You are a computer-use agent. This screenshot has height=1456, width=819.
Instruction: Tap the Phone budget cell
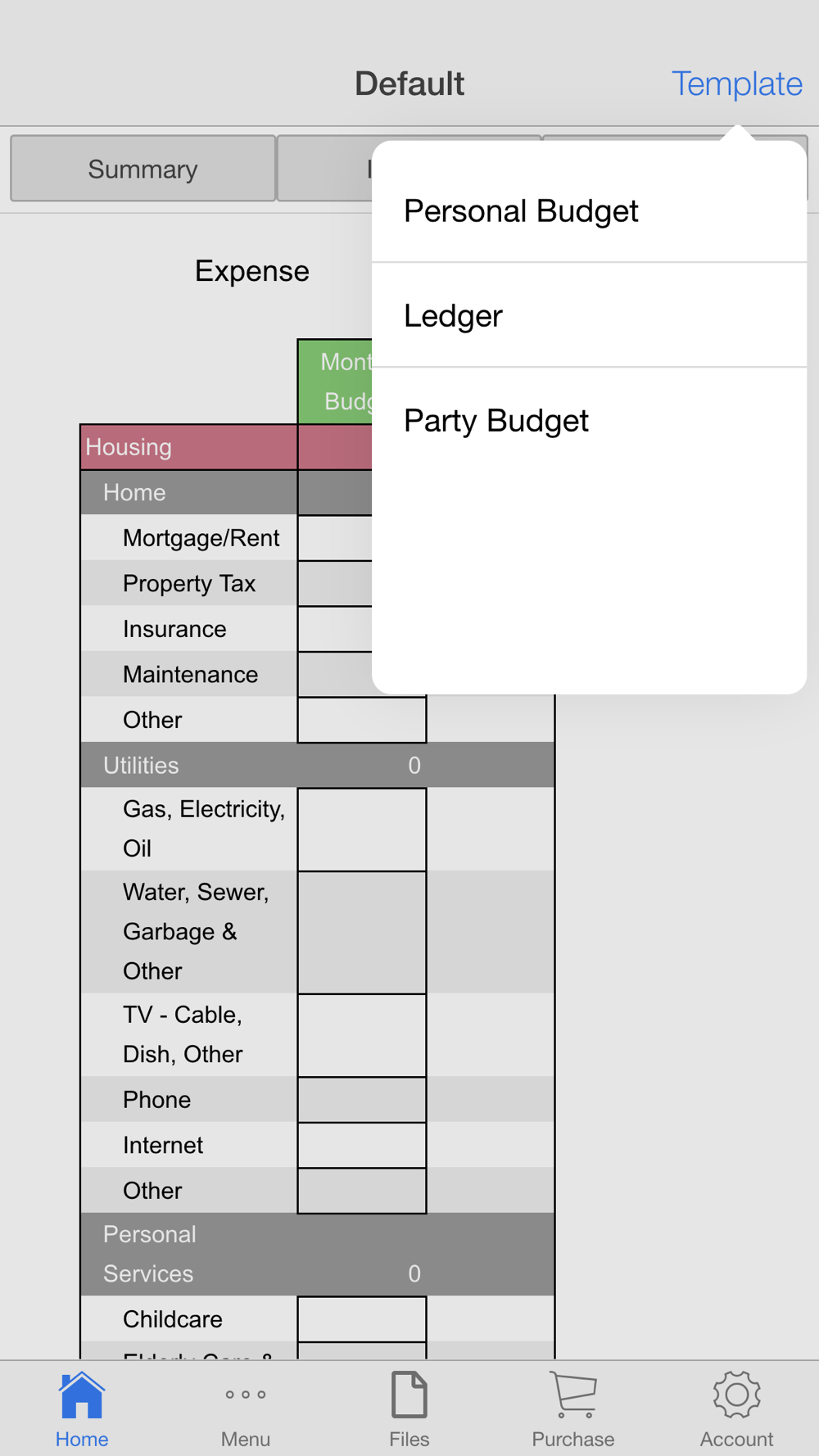tap(361, 1099)
